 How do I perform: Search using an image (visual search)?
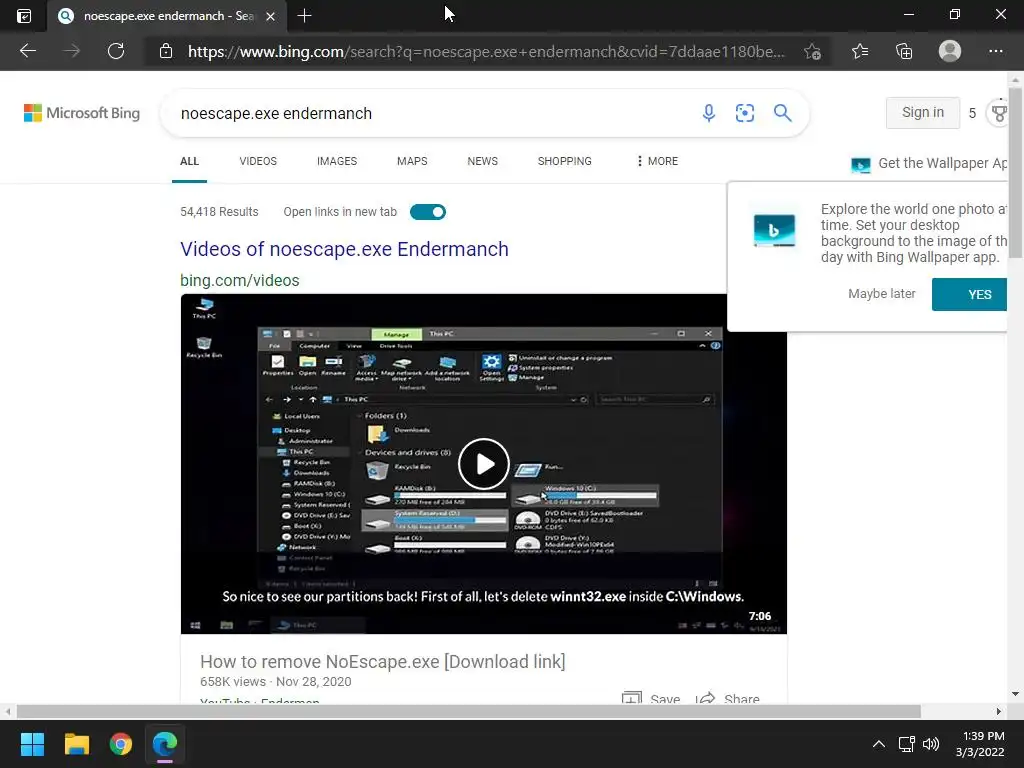point(744,113)
